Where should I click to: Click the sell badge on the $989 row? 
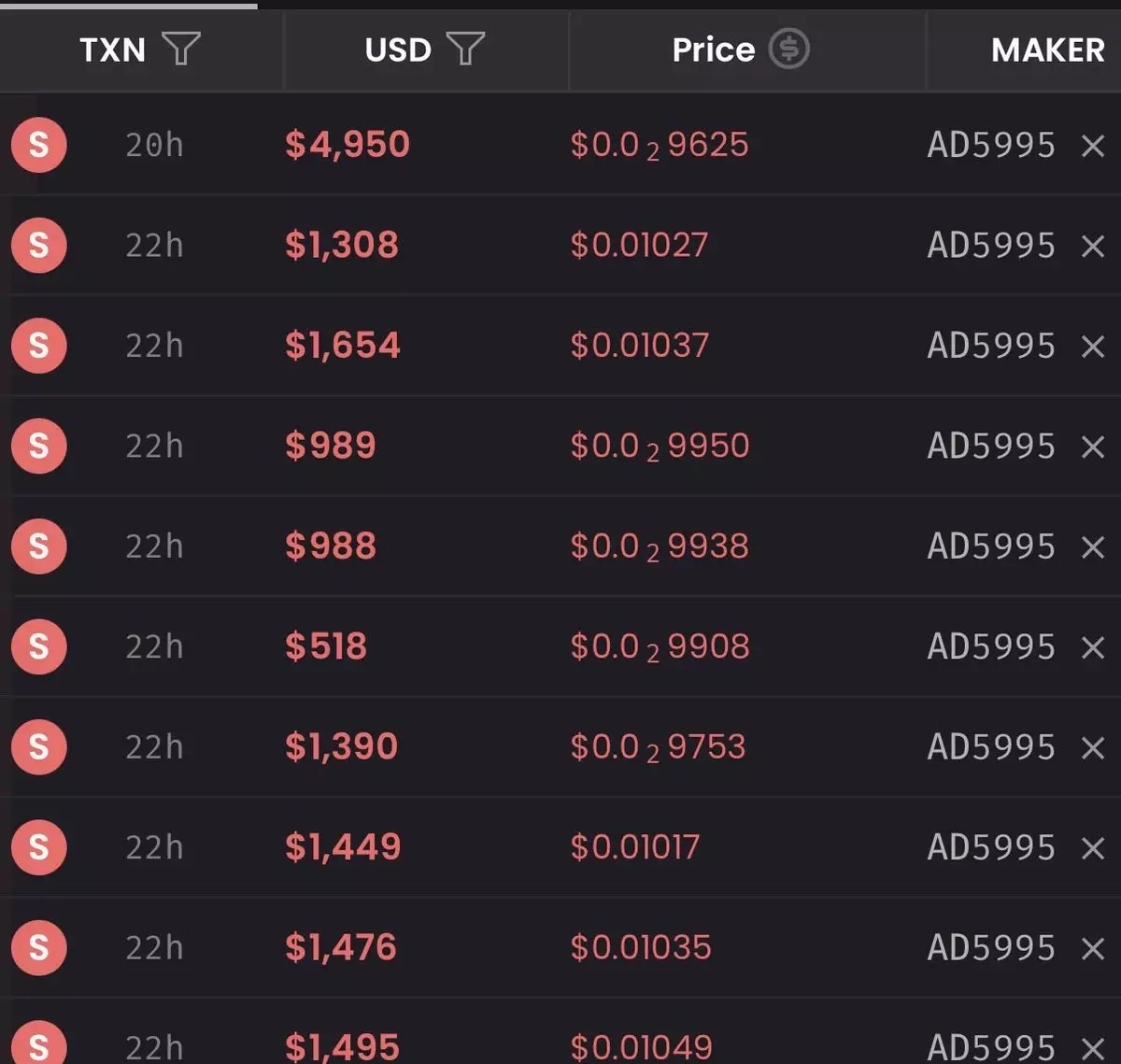pyautogui.click(x=38, y=446)
